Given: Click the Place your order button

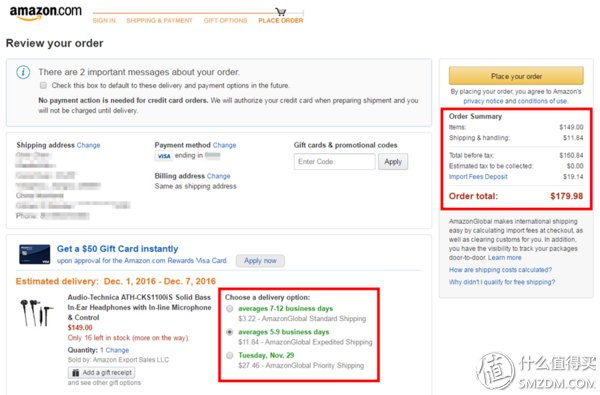Looking at the screenshot, I should coord(516,76).
